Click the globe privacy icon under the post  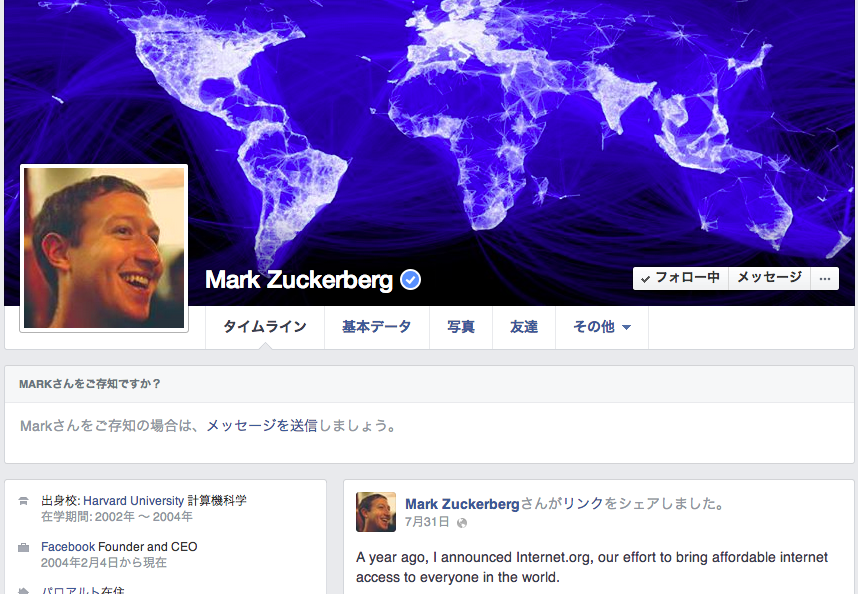pyautogui.click(x=462, y=523)
